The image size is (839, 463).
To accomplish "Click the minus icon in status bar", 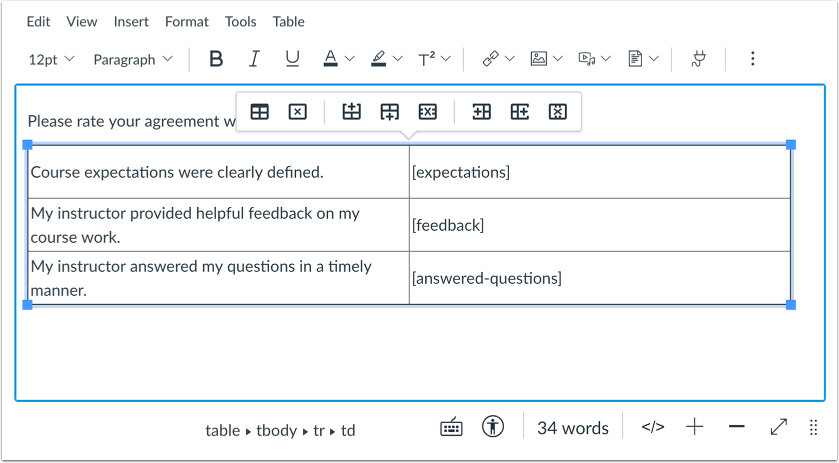I will point(737,427).
